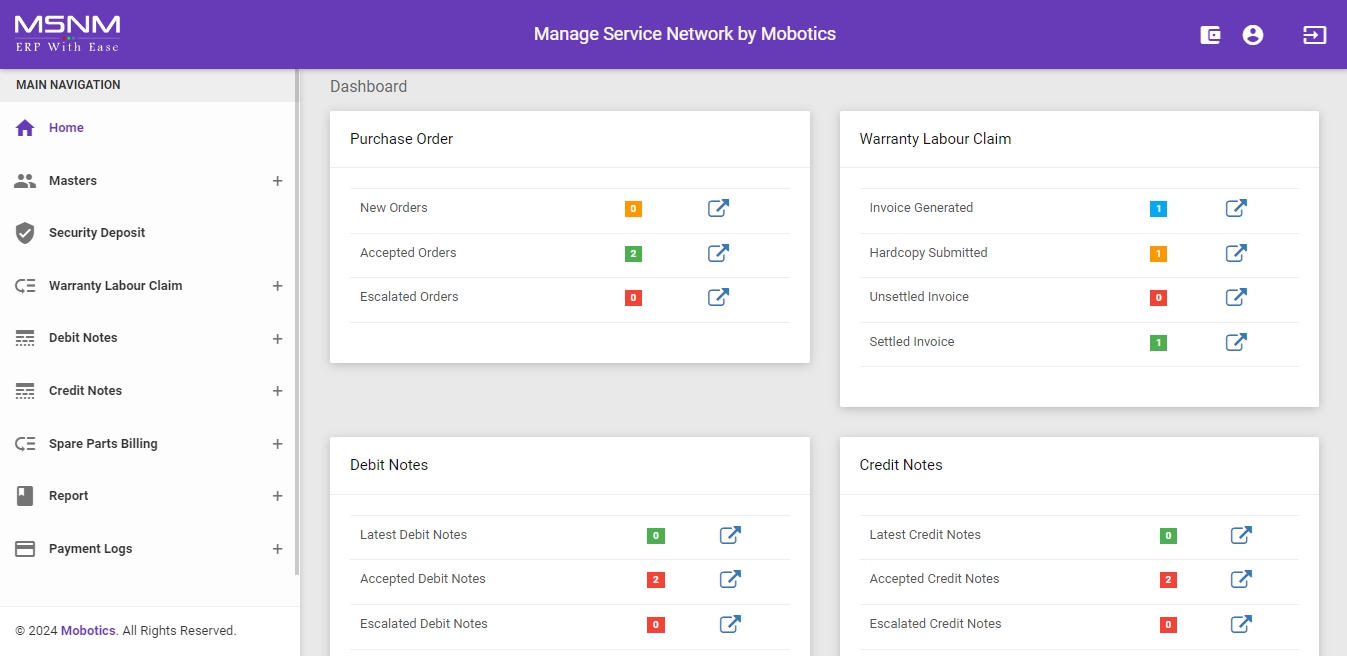Click the MSNM logo
This screenshot has height=656, width=1347.
pyautogui.click(x=67, y=33)
